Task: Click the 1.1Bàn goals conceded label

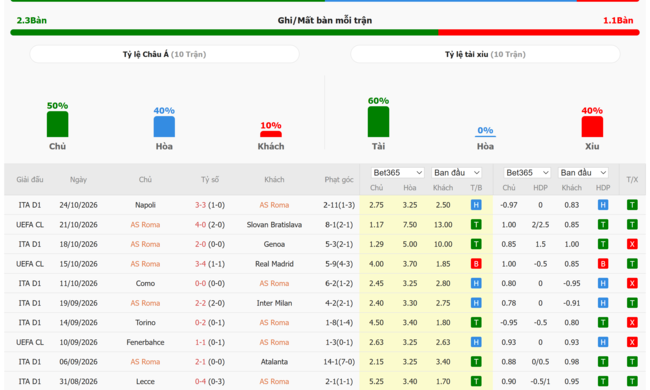Action: 618,20
